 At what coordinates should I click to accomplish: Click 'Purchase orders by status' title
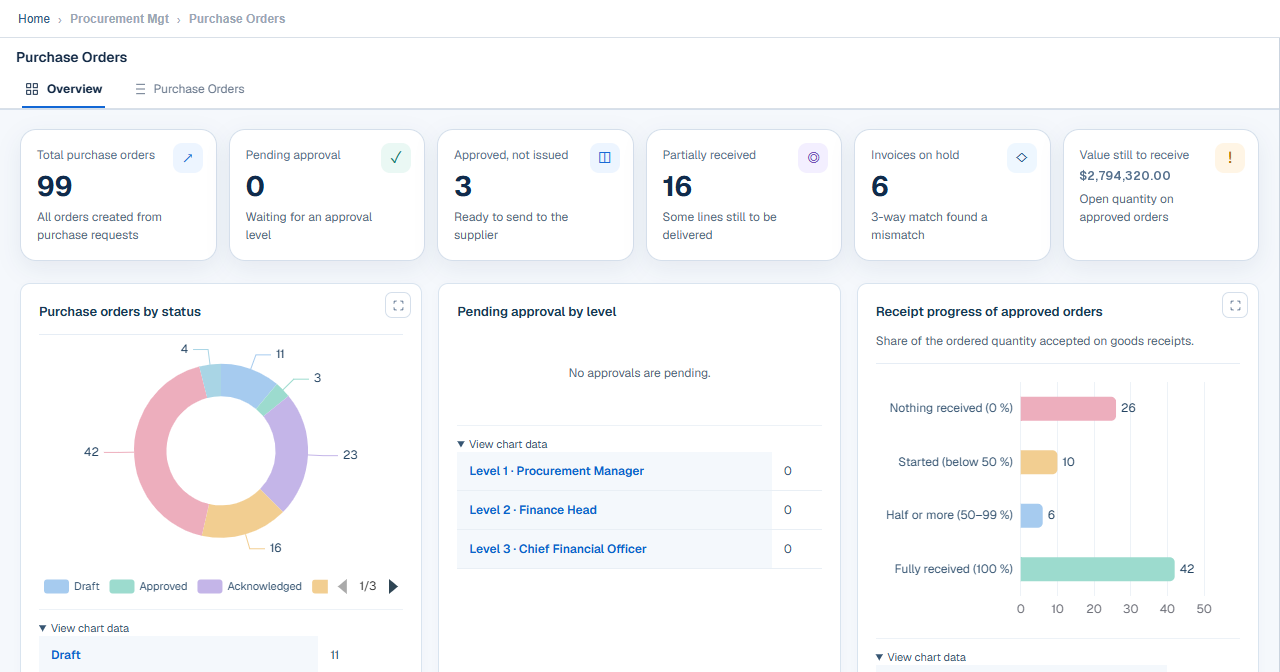[120, 312]
